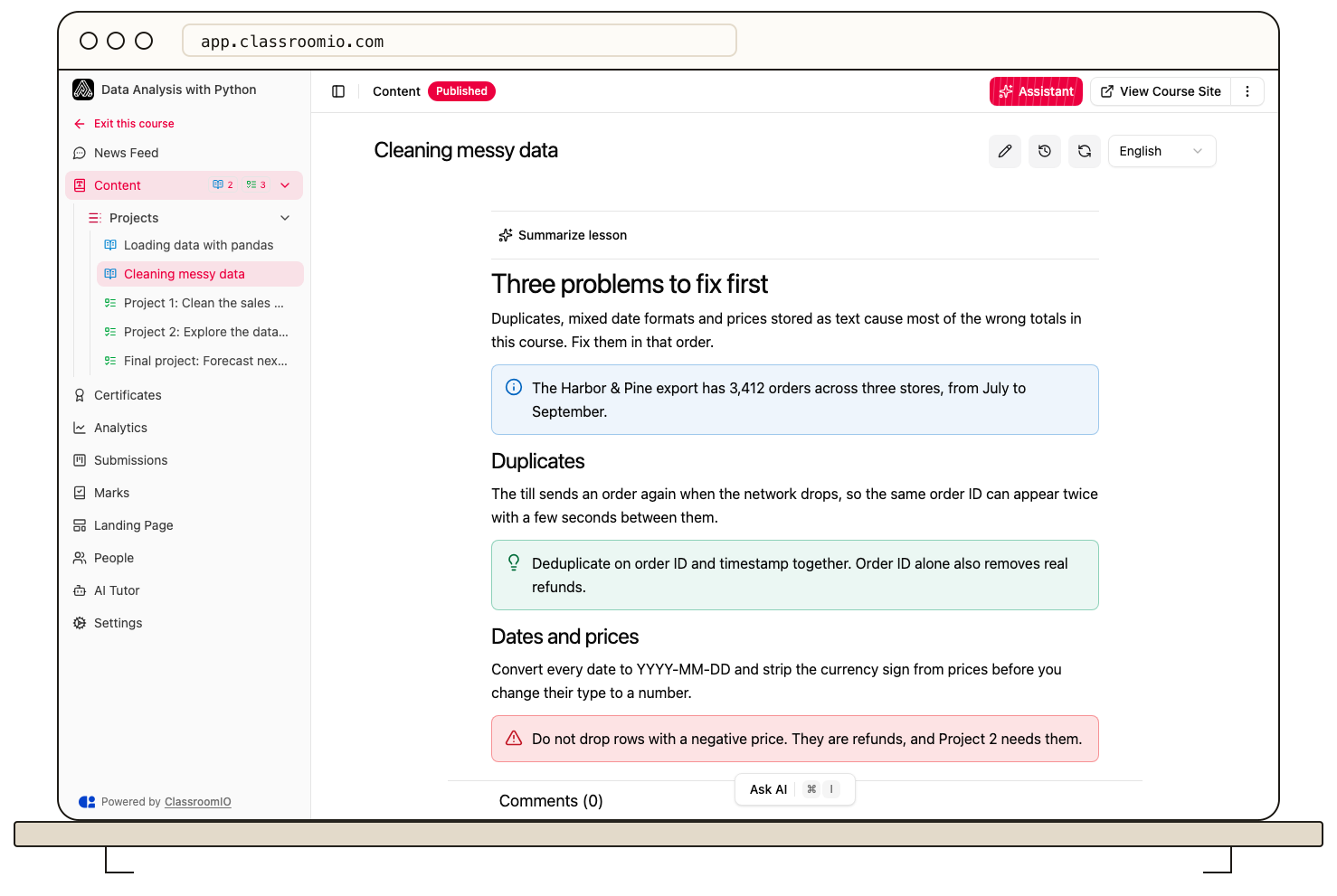Click the Certificates ribbon icon

click(80, 395)
